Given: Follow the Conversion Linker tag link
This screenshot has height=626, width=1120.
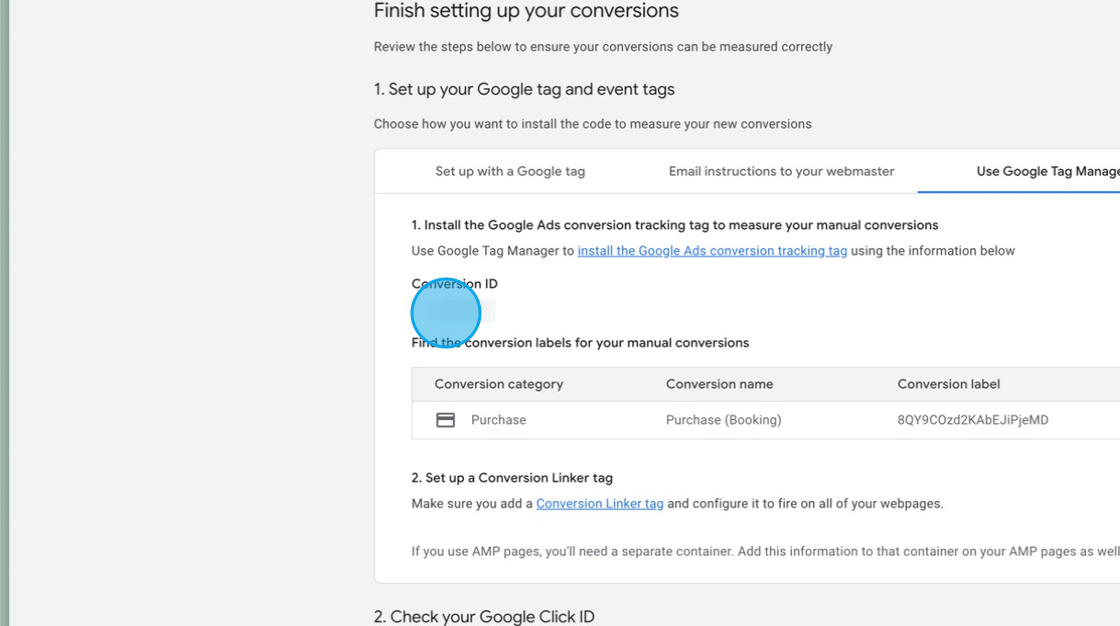Looking at the screenshot, I should (x=599, y=504).
